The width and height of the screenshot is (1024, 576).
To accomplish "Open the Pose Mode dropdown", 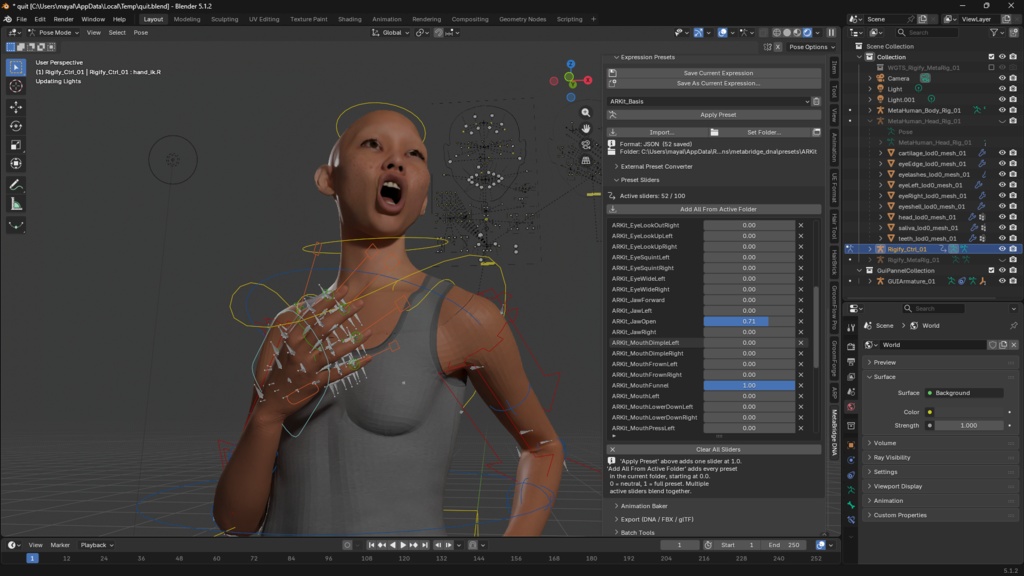I will click(x=54, y=32).
